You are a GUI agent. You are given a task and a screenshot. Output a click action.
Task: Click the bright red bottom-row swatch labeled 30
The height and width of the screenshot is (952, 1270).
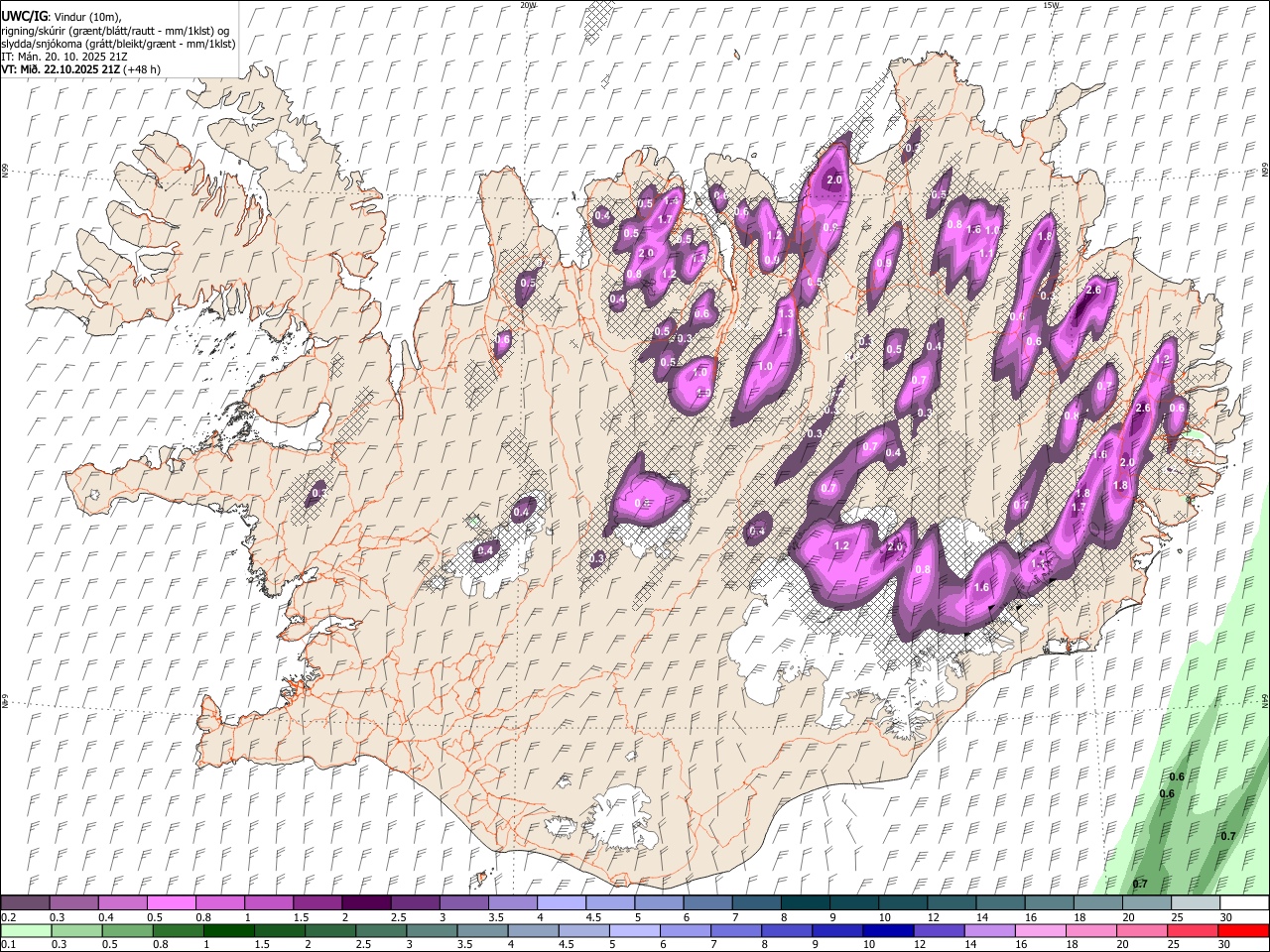tap(1243, 931)
